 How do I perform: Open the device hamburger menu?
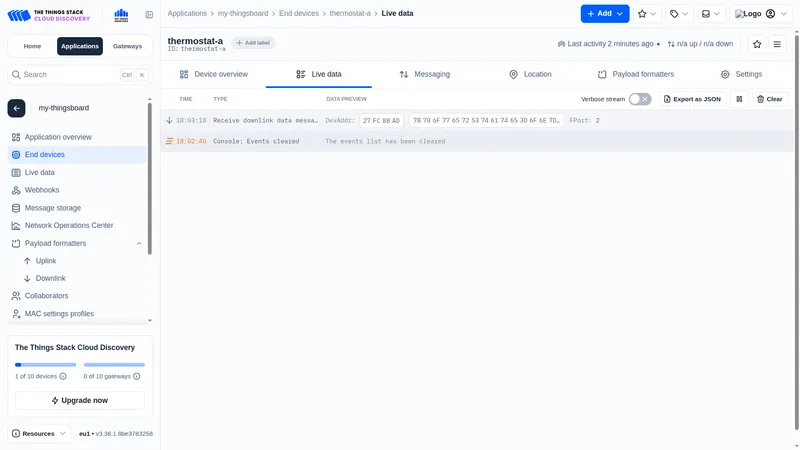click(x=777, y=44)
